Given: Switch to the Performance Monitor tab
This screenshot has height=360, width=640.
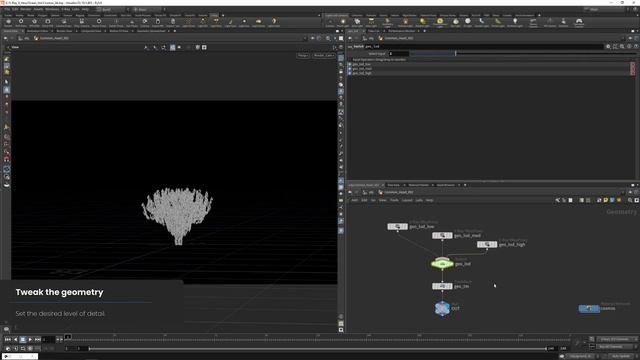Looking at the screenshot, I should tap(402, 31).
